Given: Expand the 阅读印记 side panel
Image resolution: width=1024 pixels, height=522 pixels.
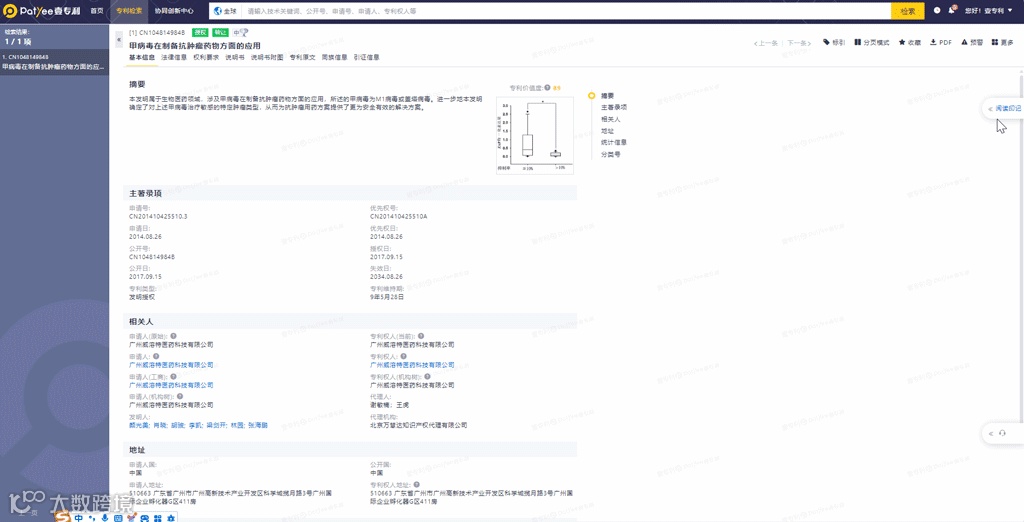Looking at the screenshot, I should click(1004, 108).
